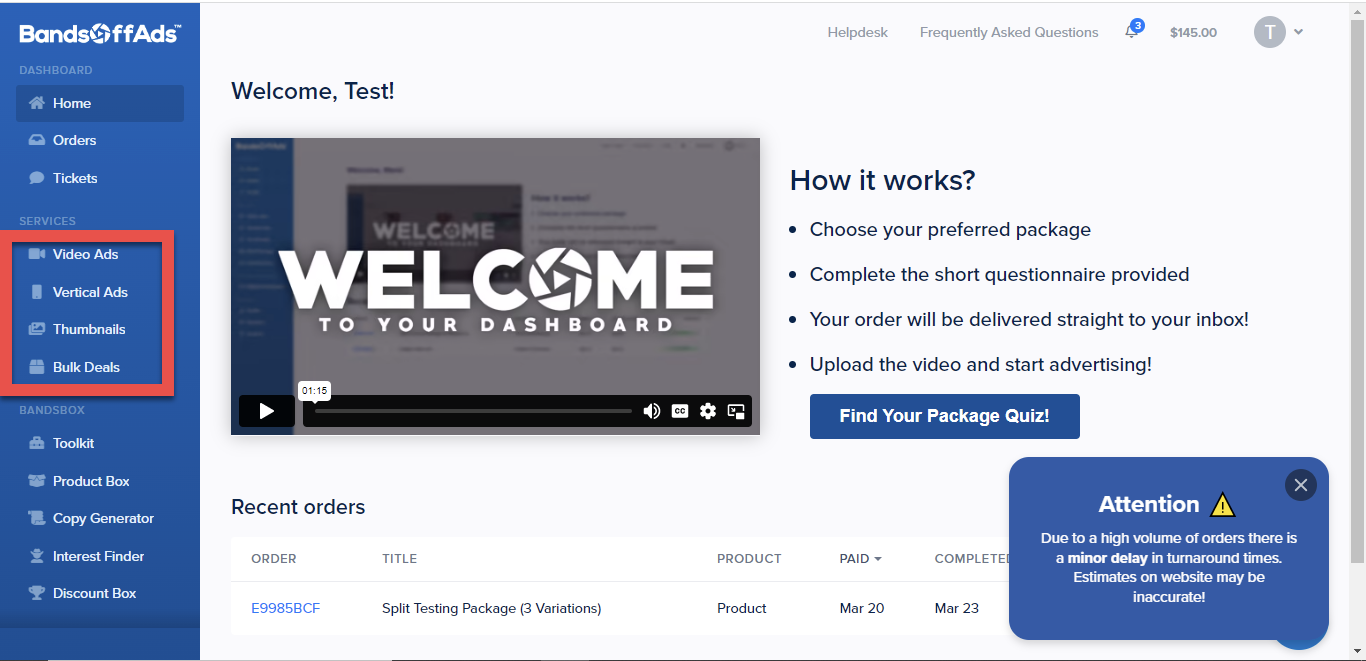1366x661 pixels.
Task: Click the T user avatar
Action: pyautogui.click(x=1269, y=32)
